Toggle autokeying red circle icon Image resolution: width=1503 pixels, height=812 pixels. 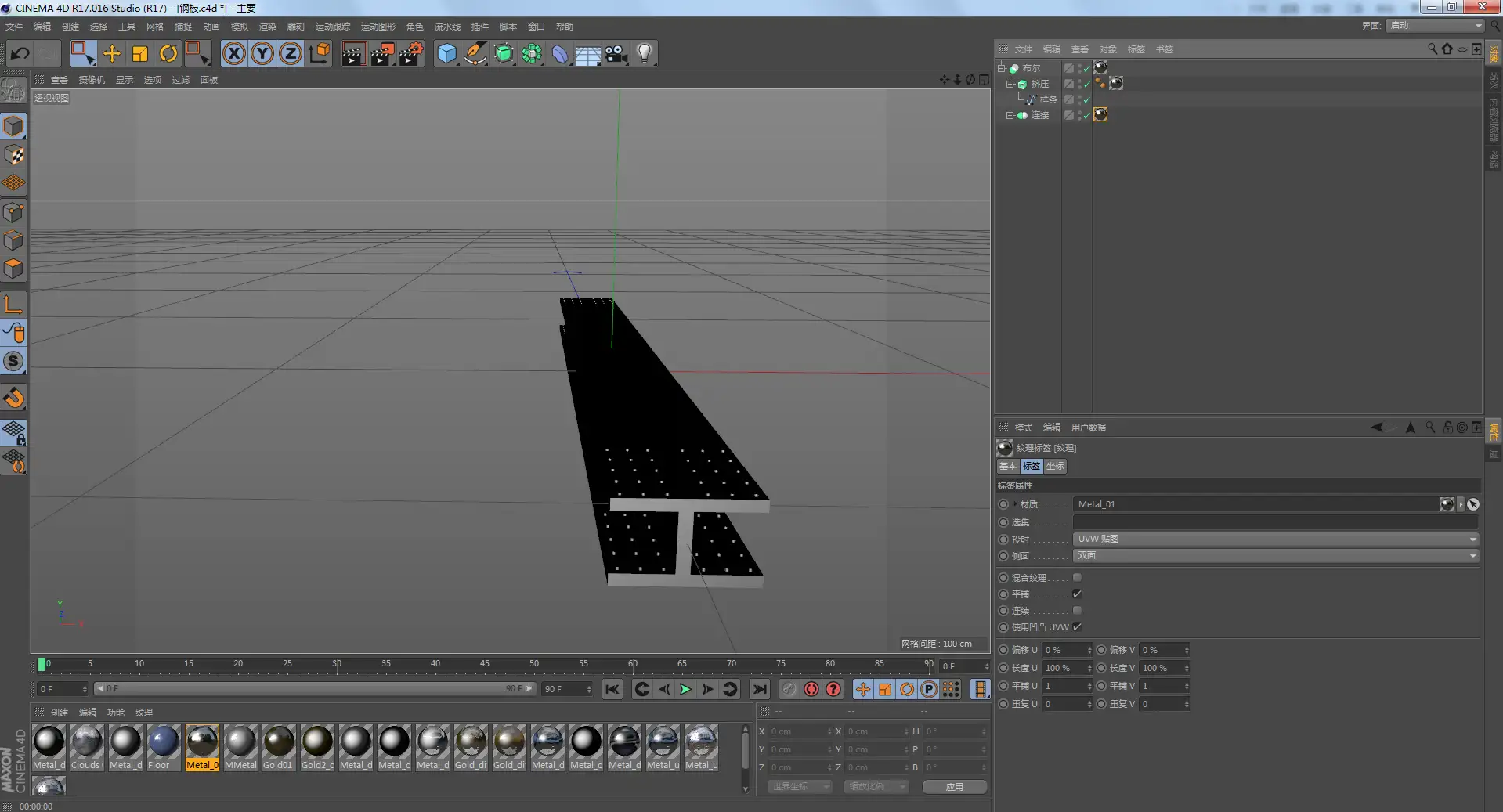[811, 689]
